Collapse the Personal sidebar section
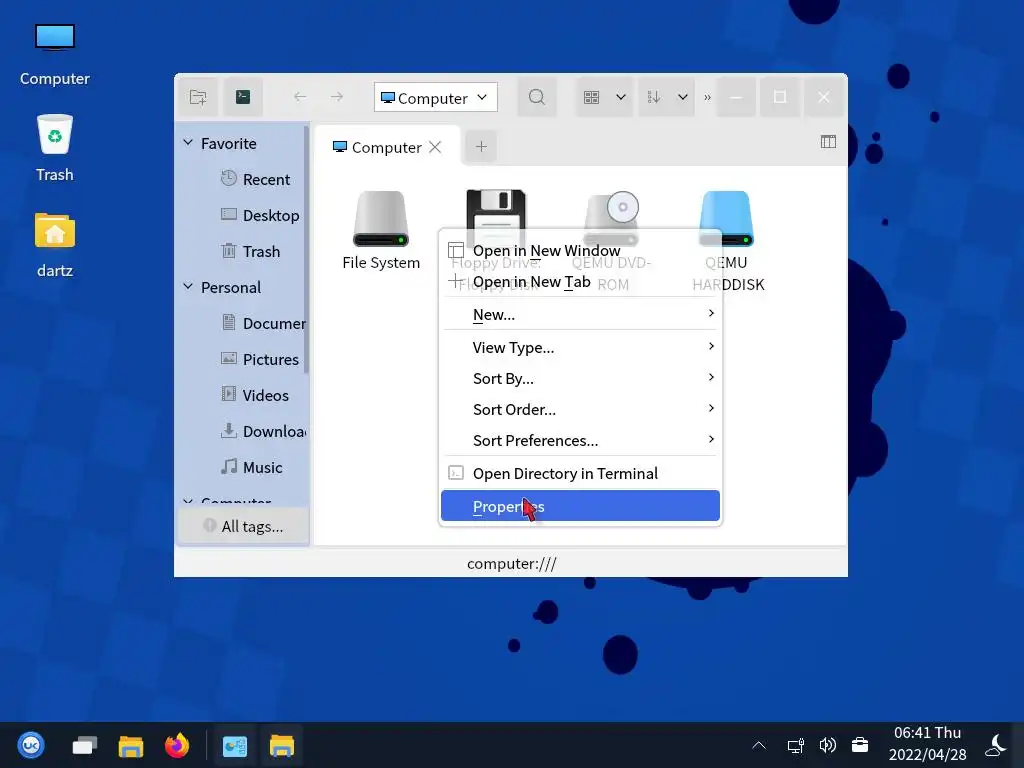 (188, 287)
